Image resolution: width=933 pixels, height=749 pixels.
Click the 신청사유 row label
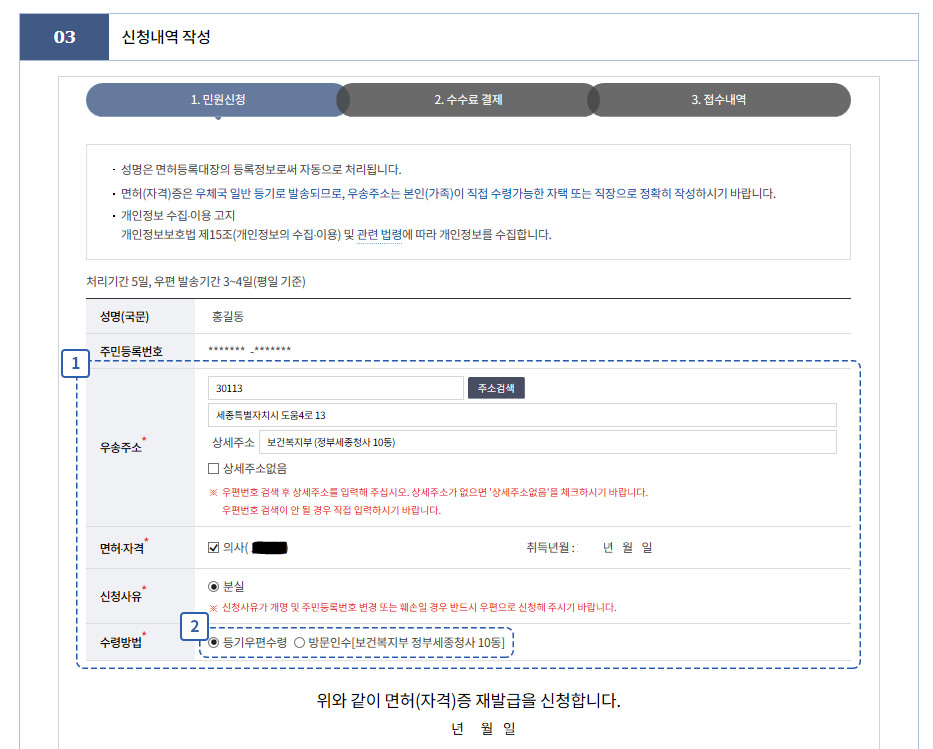click(x=121, y=596)
